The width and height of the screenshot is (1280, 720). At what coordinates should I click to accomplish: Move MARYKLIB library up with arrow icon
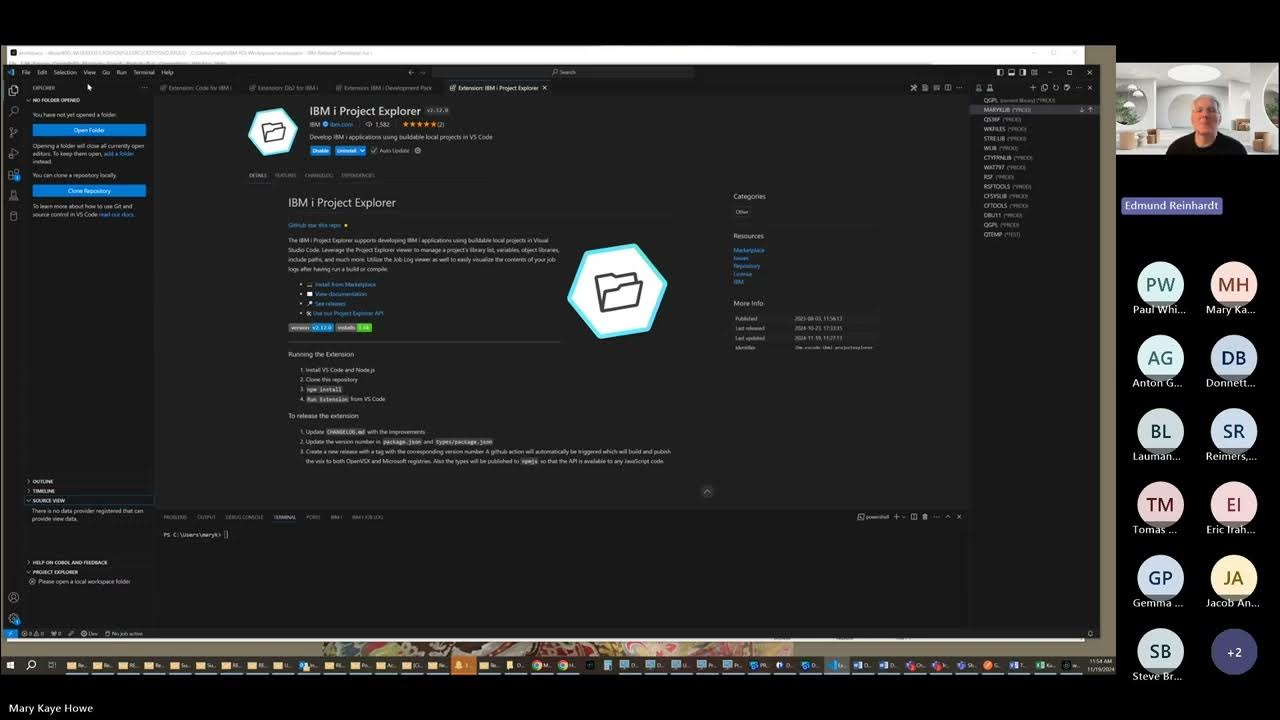point(1090,110)
